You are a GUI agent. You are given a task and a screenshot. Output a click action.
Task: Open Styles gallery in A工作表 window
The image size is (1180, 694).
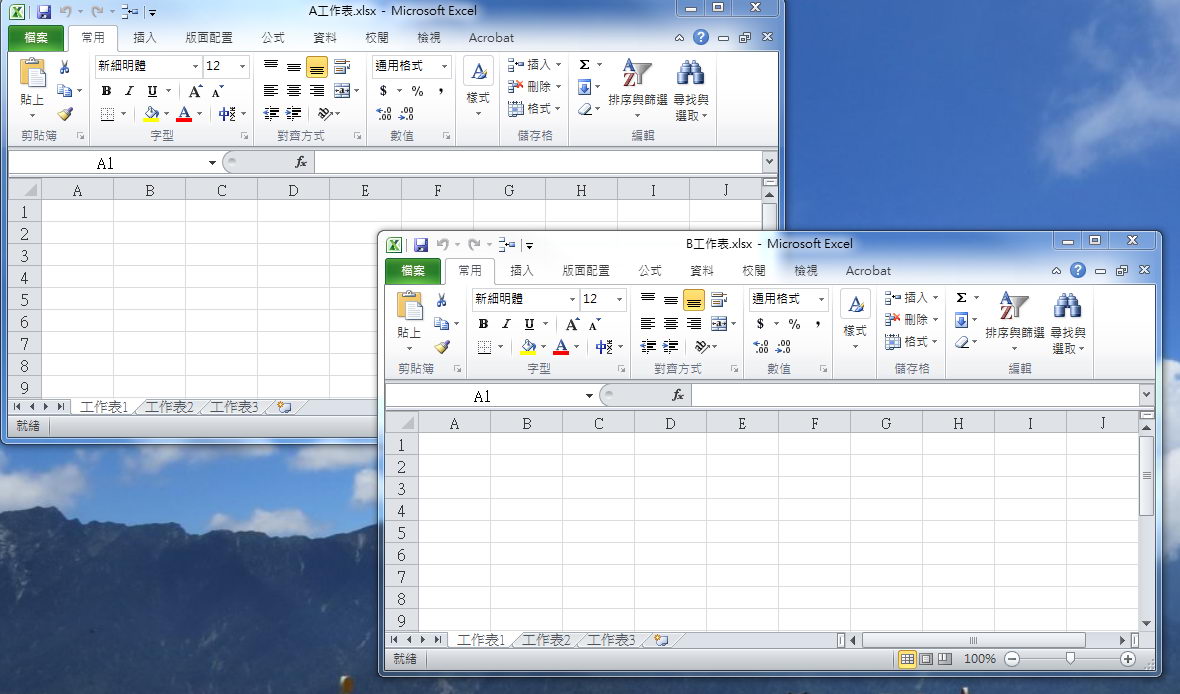(479, 87)
